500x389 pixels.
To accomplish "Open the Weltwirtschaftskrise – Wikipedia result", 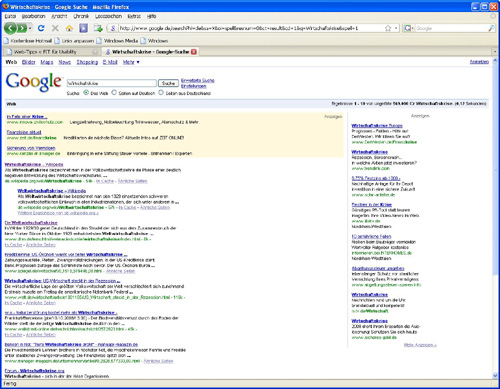I will (x=52, y=191).
